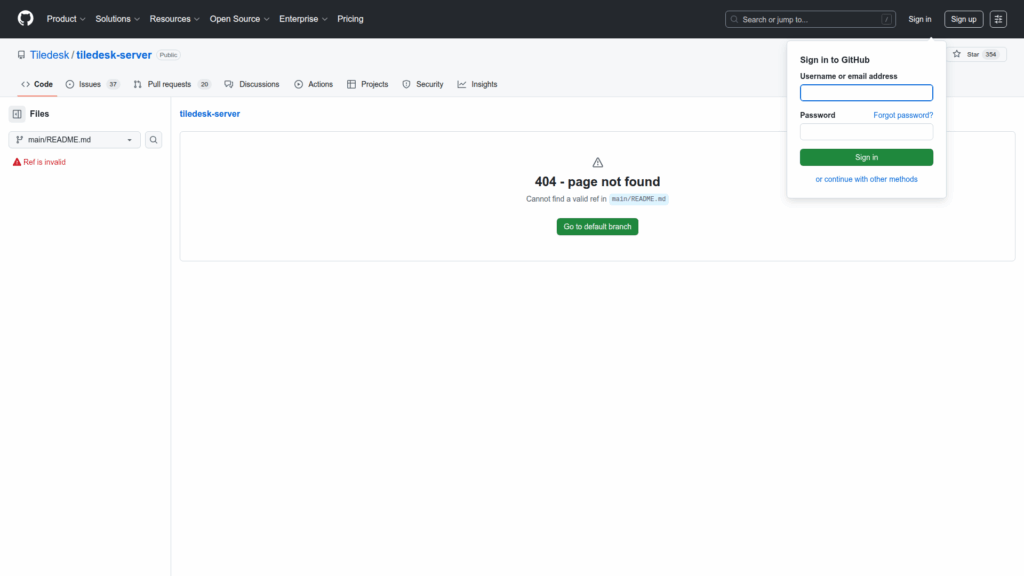Focus the Username or email address field
This screenshot has width=1024, height=576.
866,93
